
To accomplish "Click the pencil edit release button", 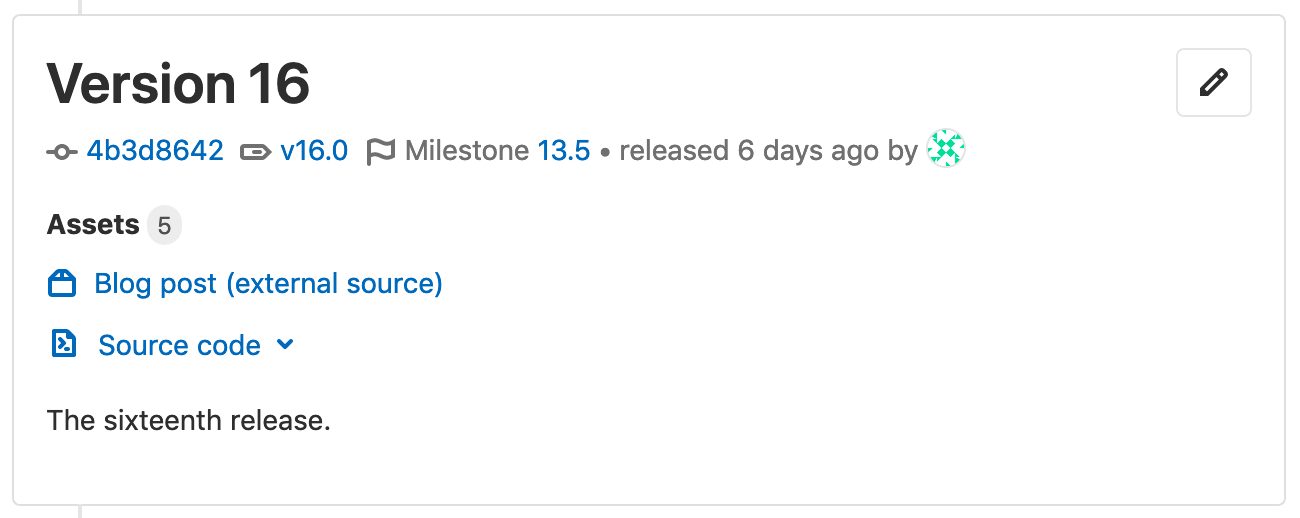I will 1213,82.
